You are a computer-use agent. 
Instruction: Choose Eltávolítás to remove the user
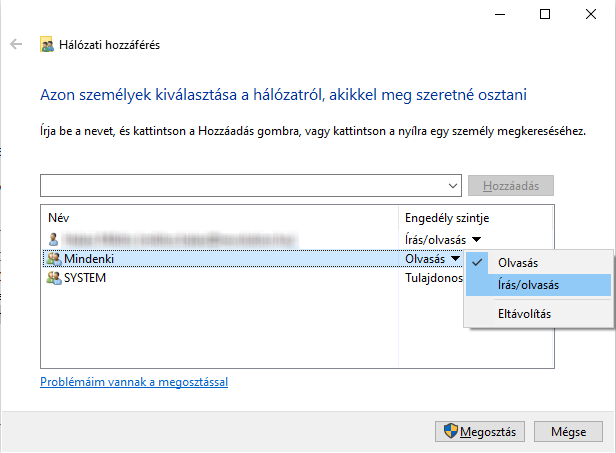point(538,314)
